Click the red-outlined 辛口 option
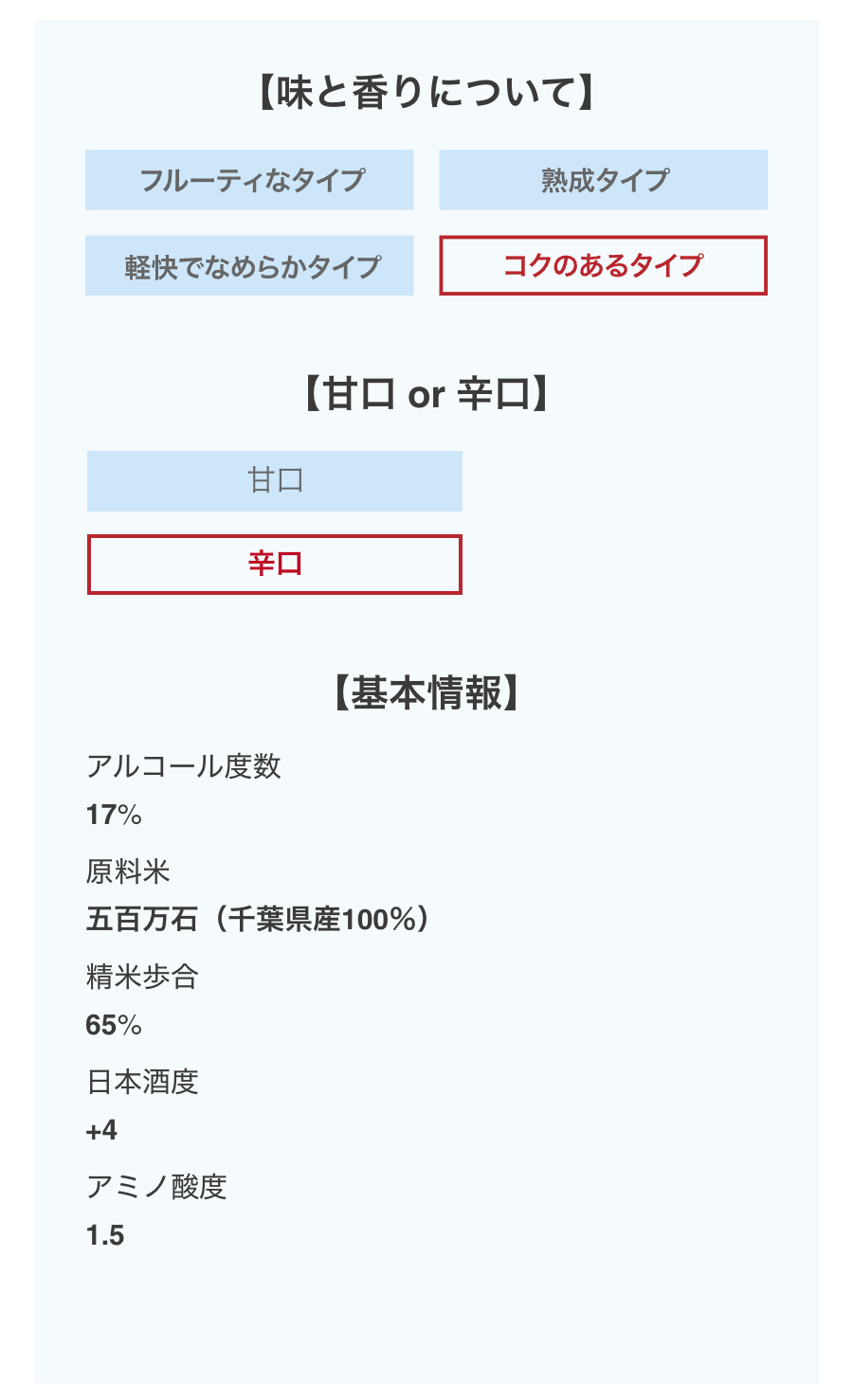Image resolution: width=853 pixels, height=1400 pixels. tap(275, 565)
